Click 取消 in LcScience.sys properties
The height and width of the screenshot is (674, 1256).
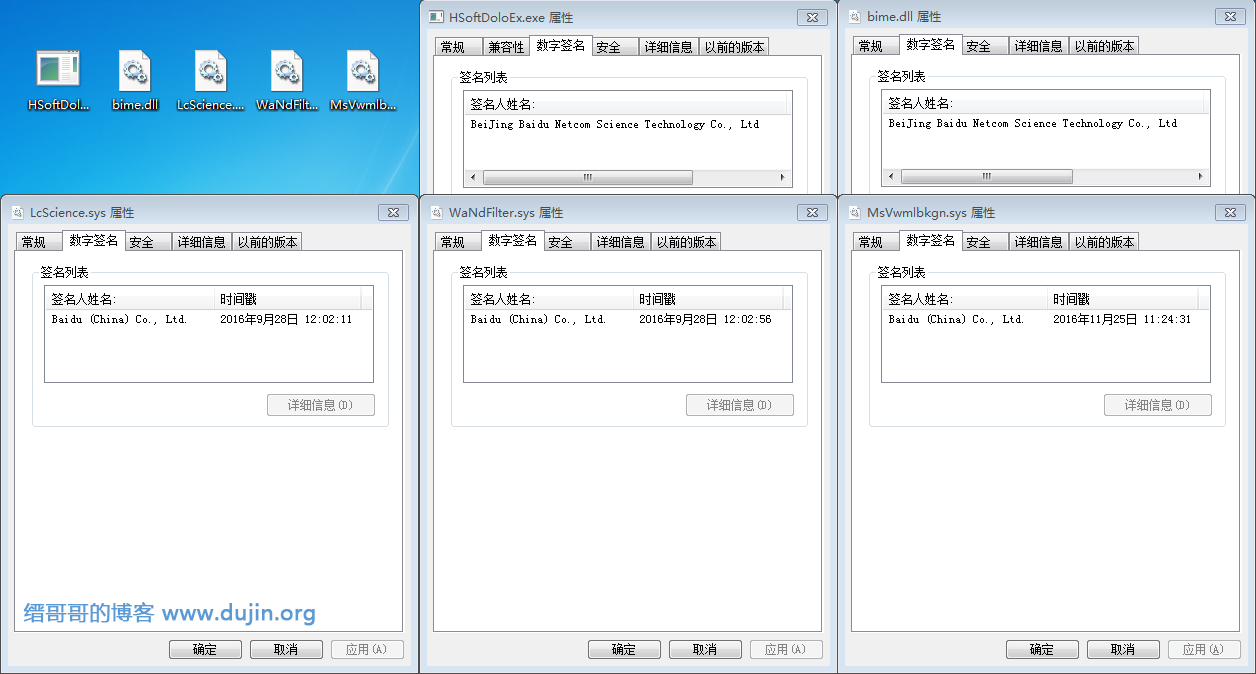tap(286, 649)
